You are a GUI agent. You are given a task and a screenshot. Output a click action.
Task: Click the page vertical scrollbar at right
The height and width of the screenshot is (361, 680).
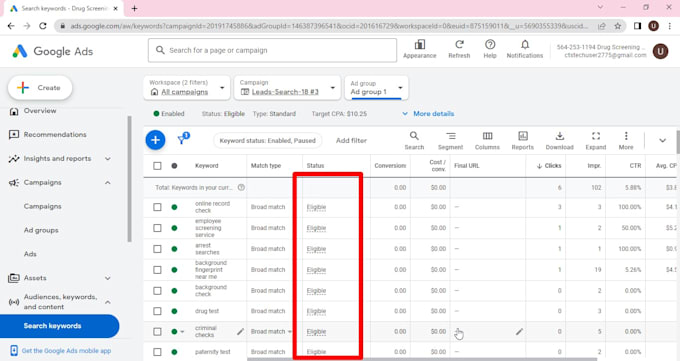click(678, 141)
